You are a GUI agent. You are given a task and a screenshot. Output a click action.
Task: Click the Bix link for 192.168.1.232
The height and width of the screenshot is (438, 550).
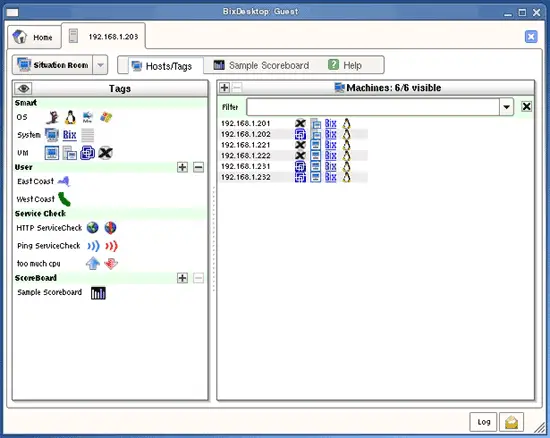tap(330, 177)
